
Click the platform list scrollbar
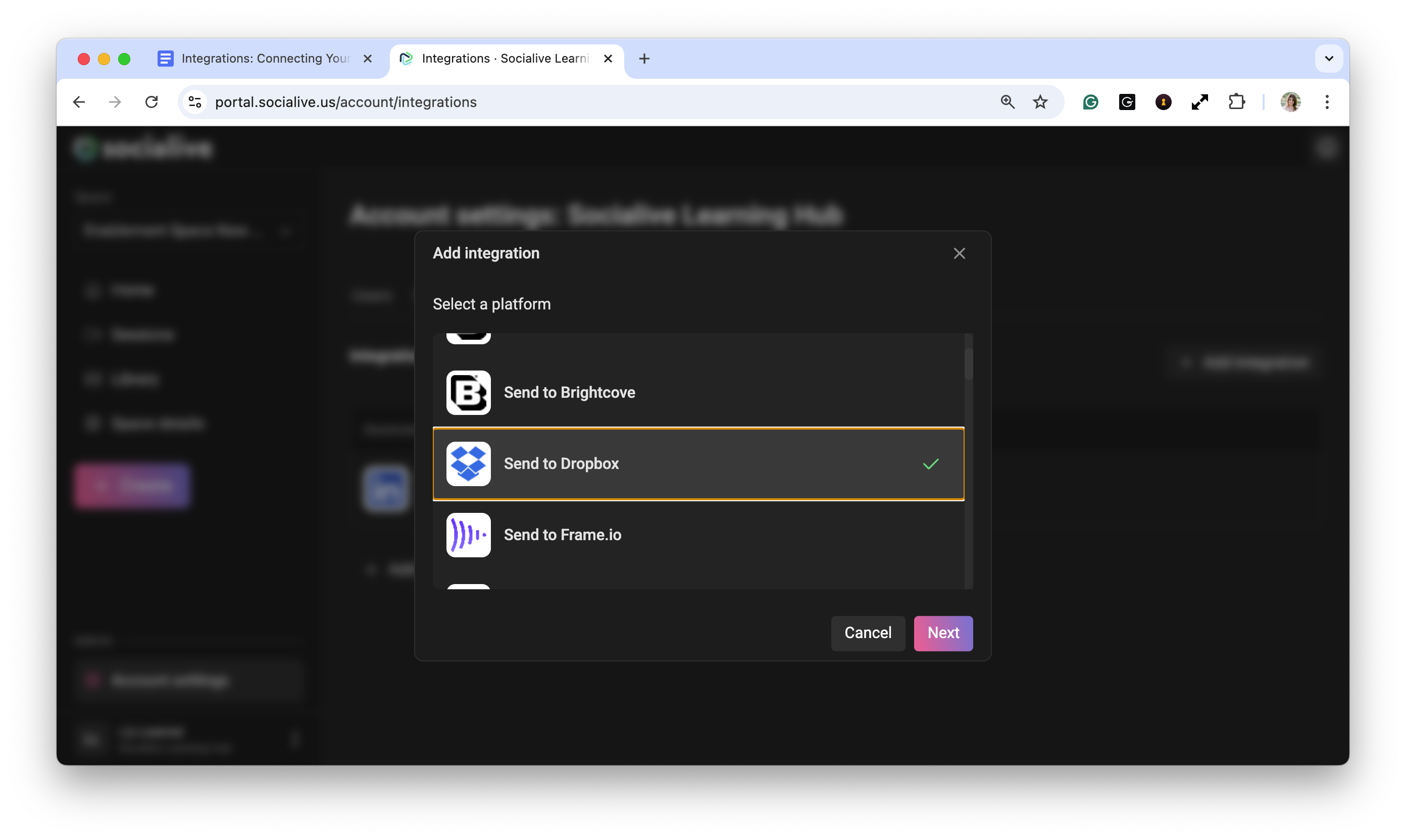(968, 364)
